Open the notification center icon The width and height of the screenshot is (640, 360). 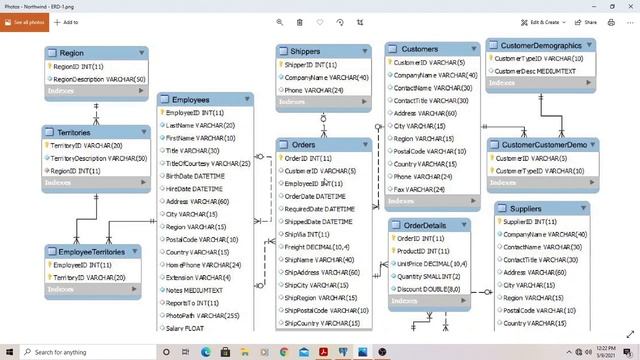click(628, 352)
